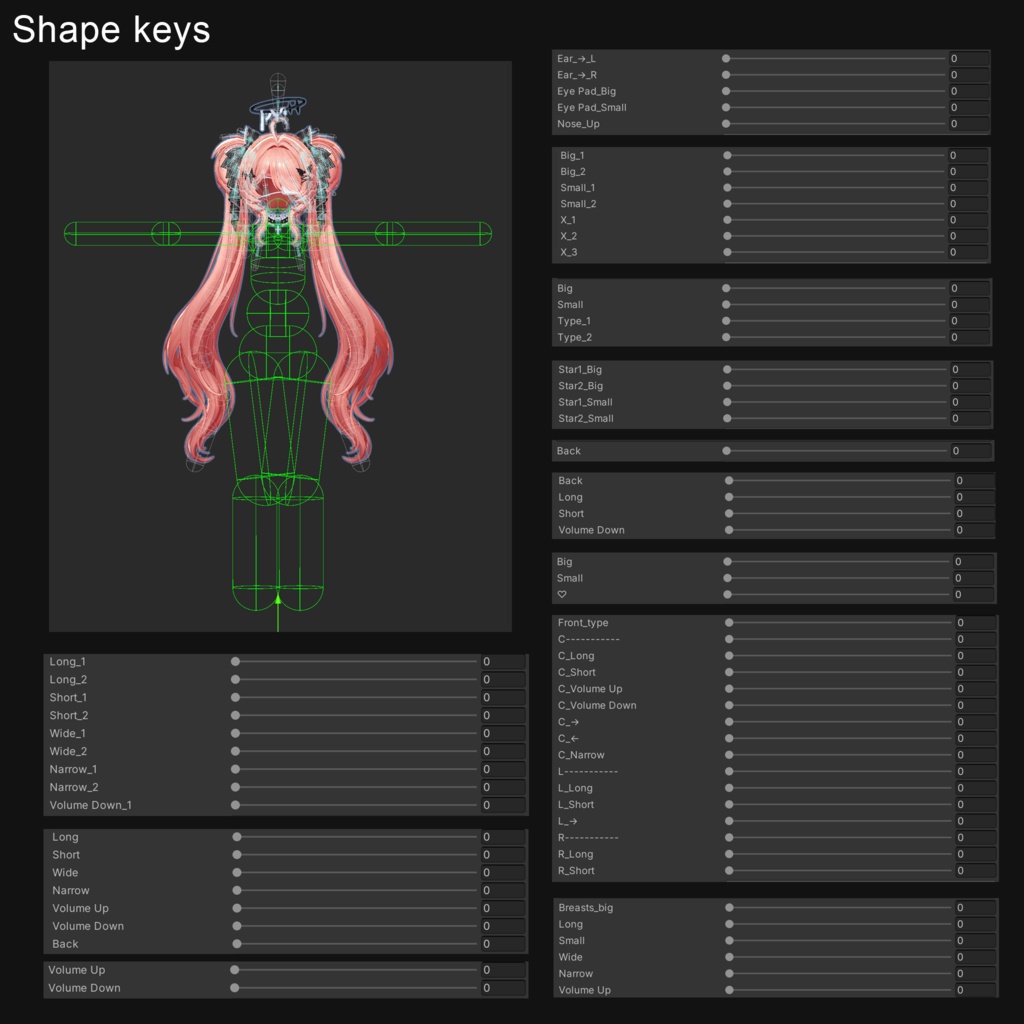The image size is (1024, 1024).
Task: Click the Narrow_2 value field
Action: [504, 788]
